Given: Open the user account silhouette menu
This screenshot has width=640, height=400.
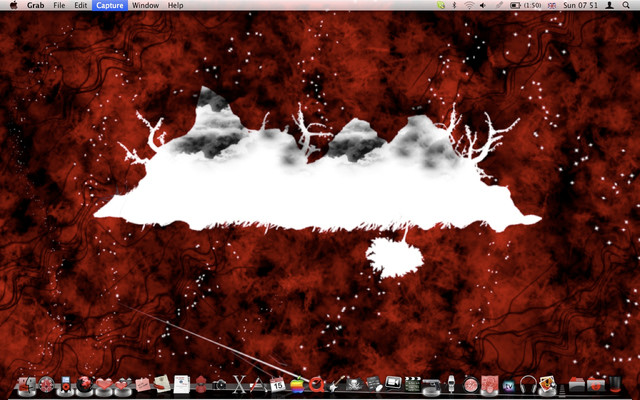Looking at the screenshot, I should 609,5.
